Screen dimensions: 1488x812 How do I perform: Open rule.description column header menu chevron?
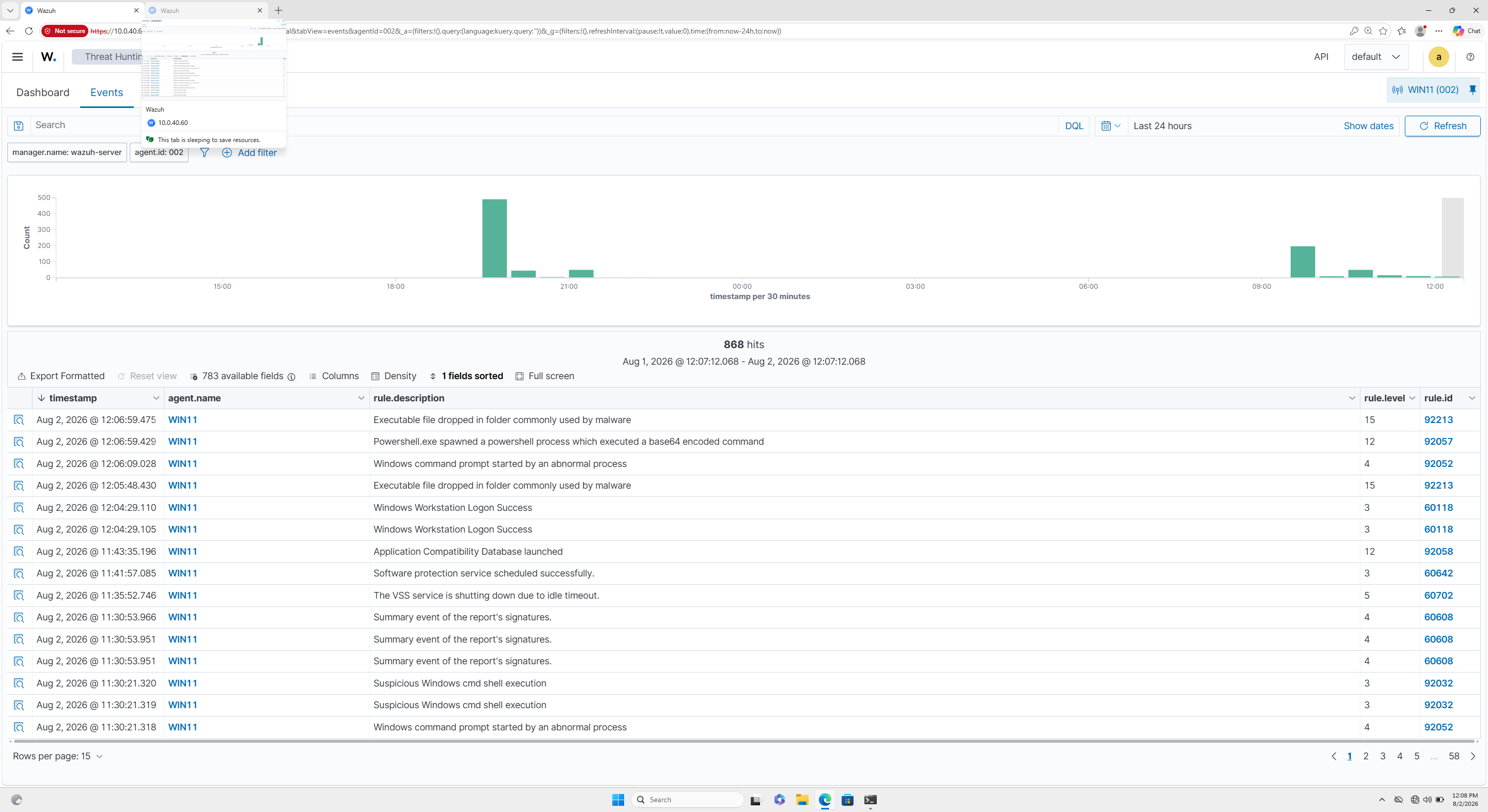tap(1352, 398)
